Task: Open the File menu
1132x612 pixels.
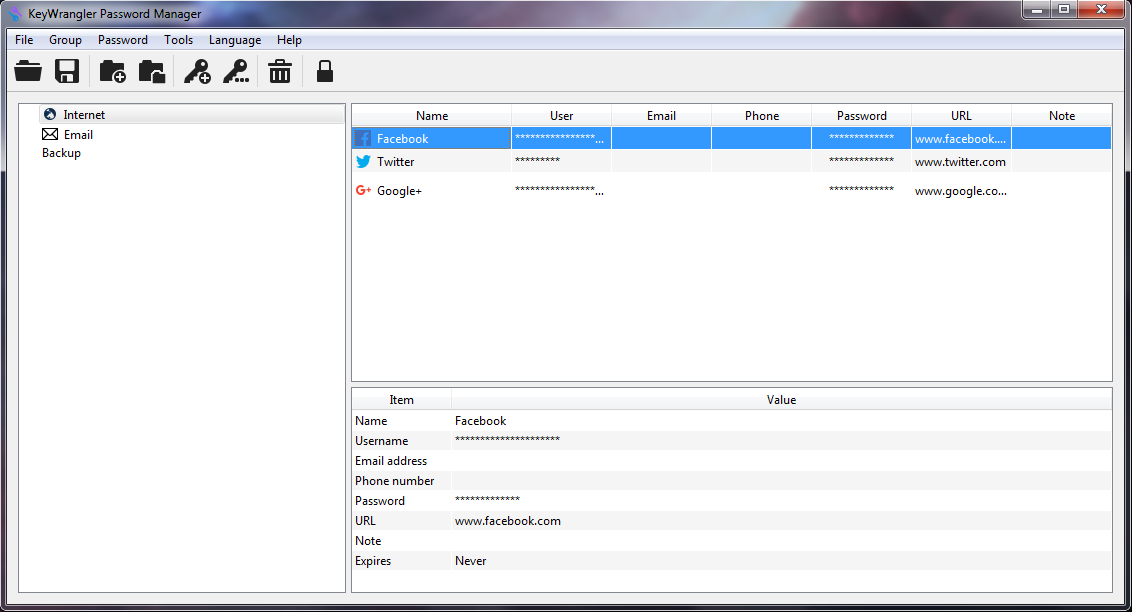Action: point(24,40)
